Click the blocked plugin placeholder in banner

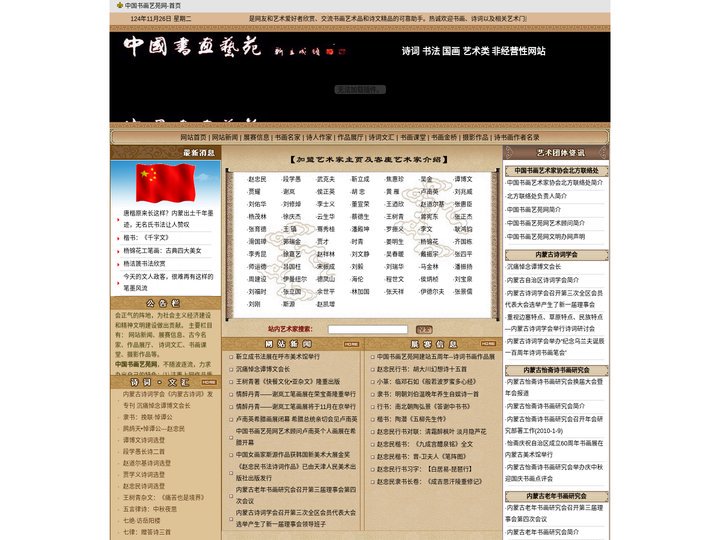pyautogui.click(x=360, y=90)
